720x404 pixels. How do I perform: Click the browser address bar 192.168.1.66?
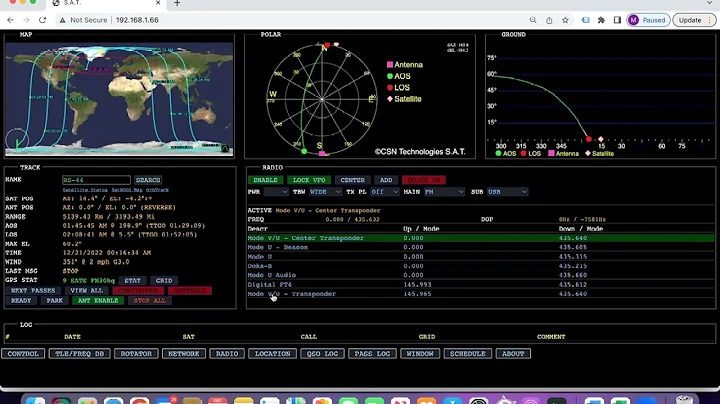pyautogui.click(x=137, y=20)
